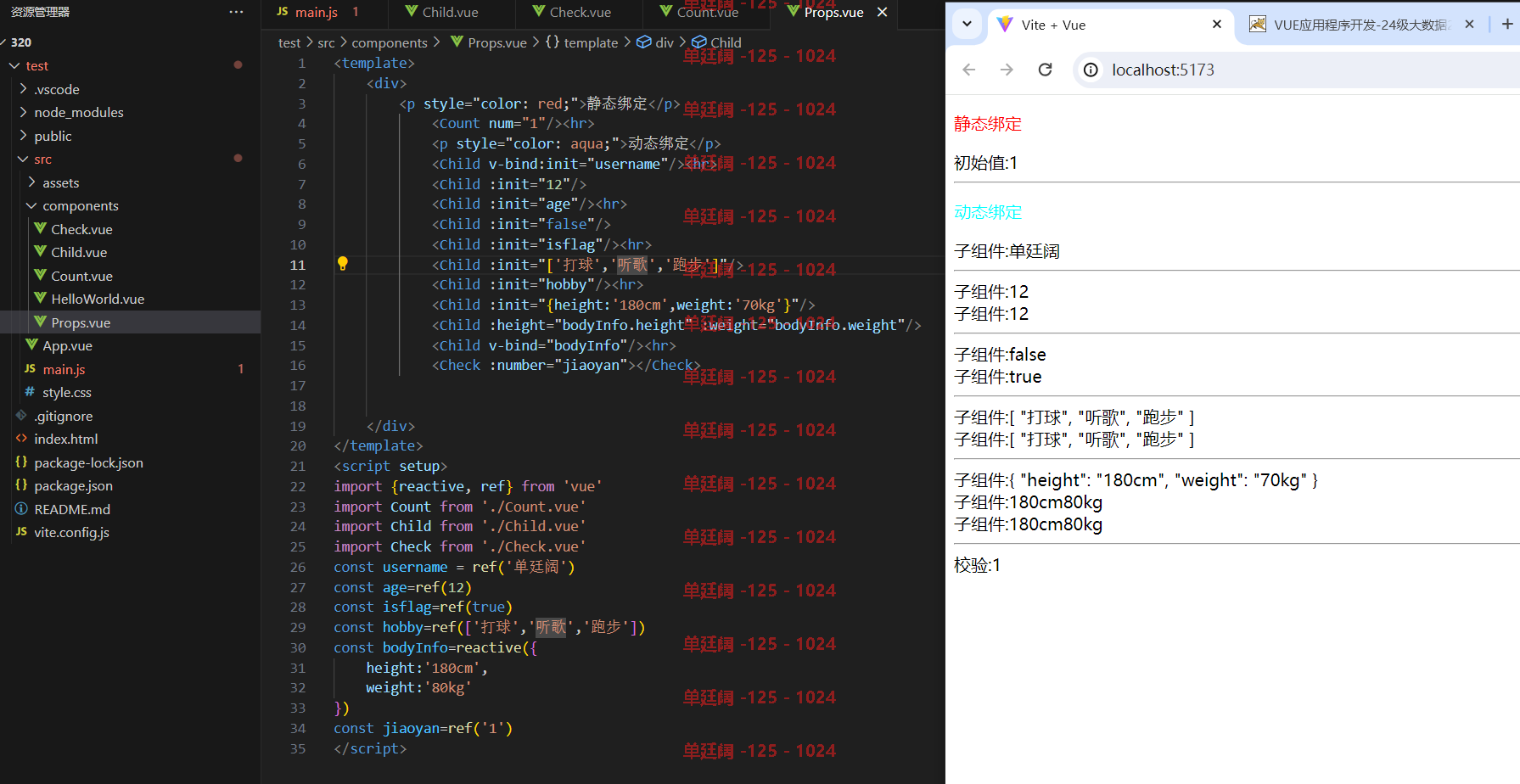The width and height of the screenshot is (1520, 784).
Task: Click the JS icon of vite.config.js
Action: [21, 531]
